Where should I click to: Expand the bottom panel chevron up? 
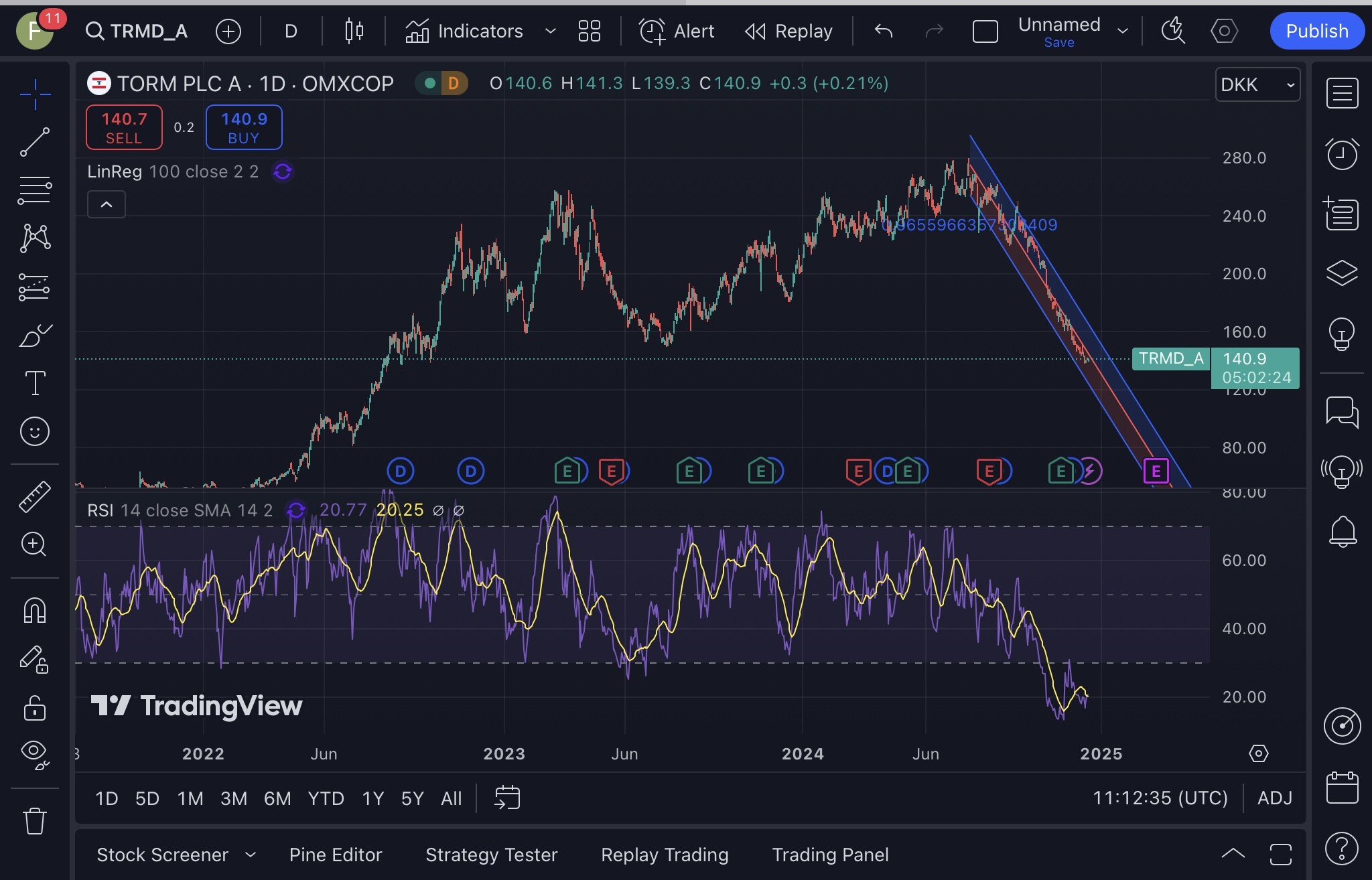(1233, 854)
